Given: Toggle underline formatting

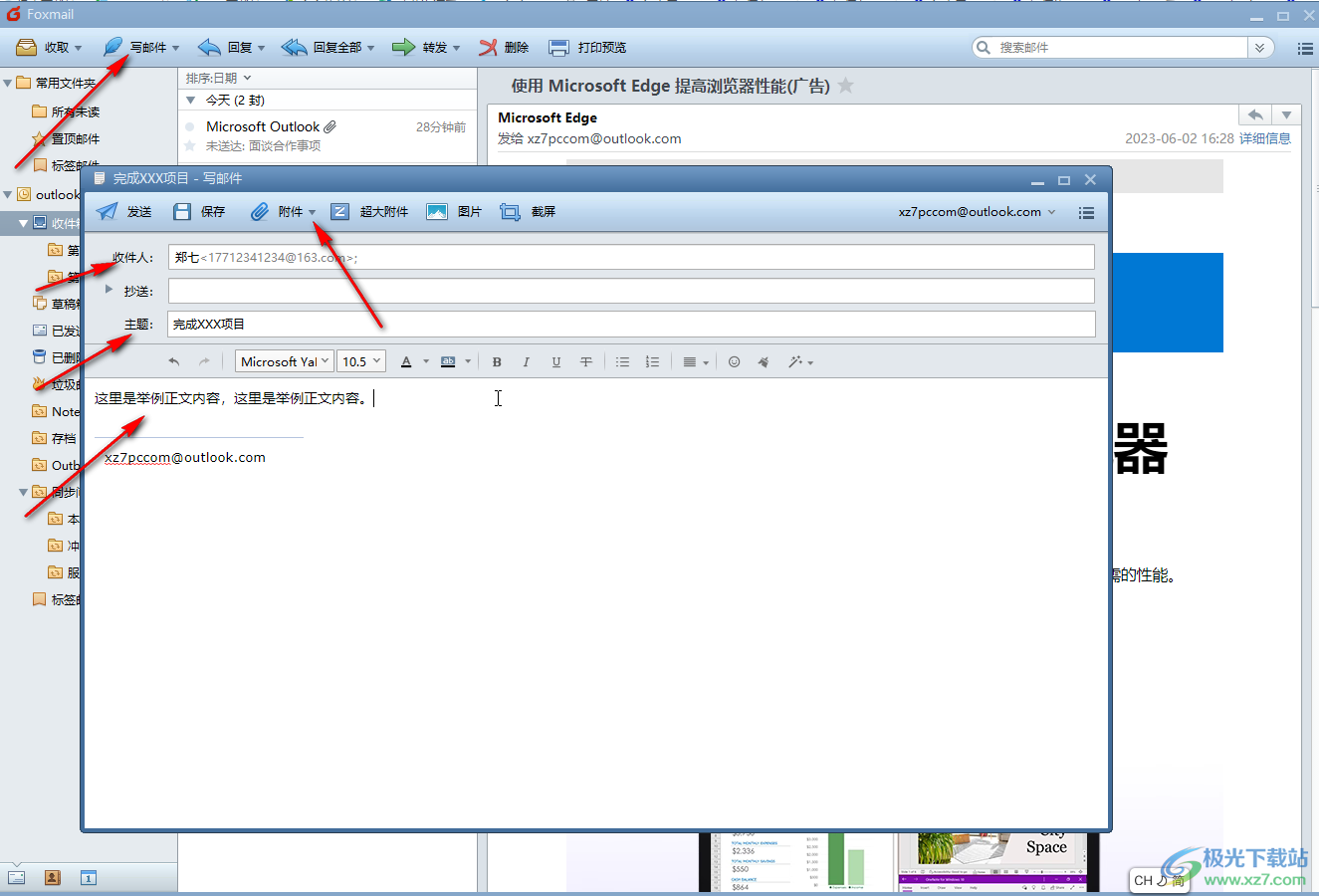Looking at the screenshot, I should point(555,362).
